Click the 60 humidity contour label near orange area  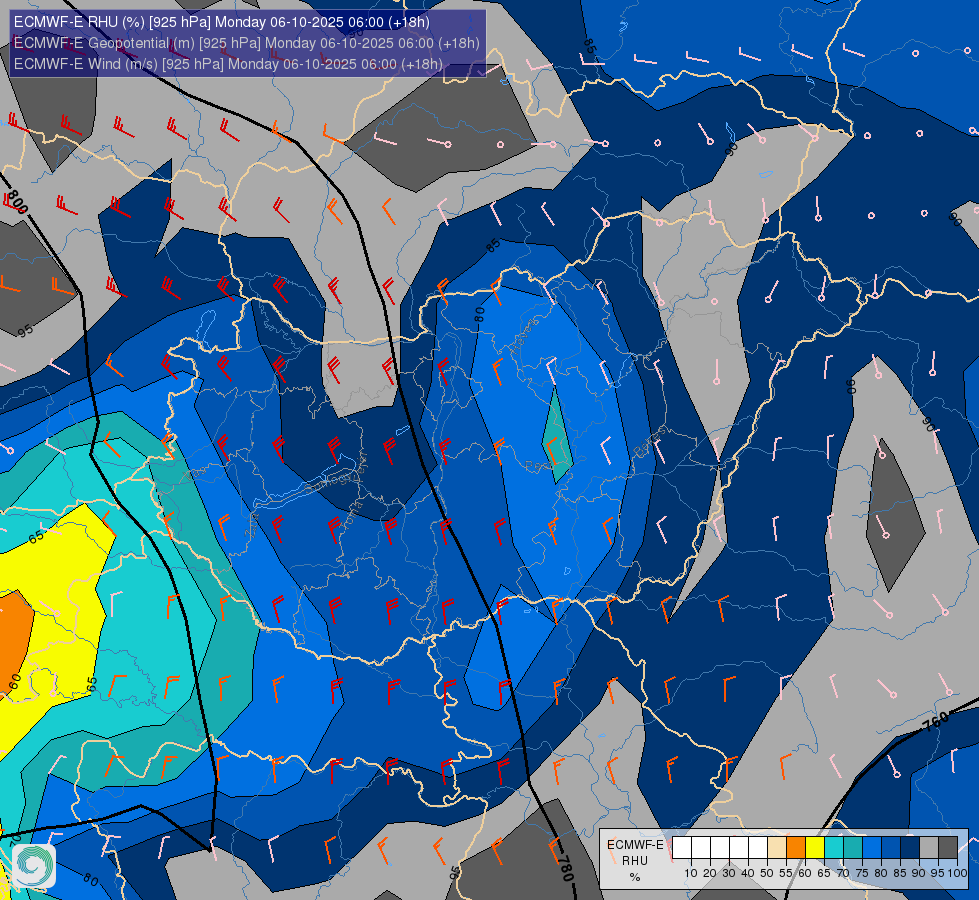15,680
